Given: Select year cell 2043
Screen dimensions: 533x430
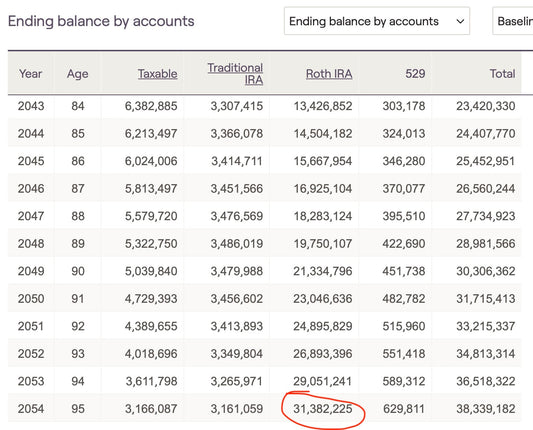Looking at the screenshot, I should pyautogui.click(x=31, y=106).
